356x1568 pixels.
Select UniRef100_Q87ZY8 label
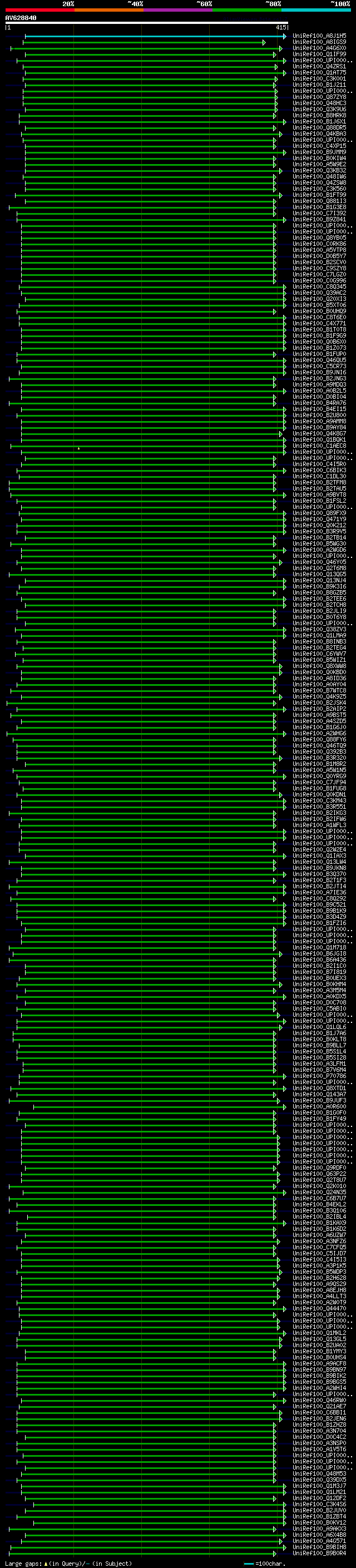[319, 97]
